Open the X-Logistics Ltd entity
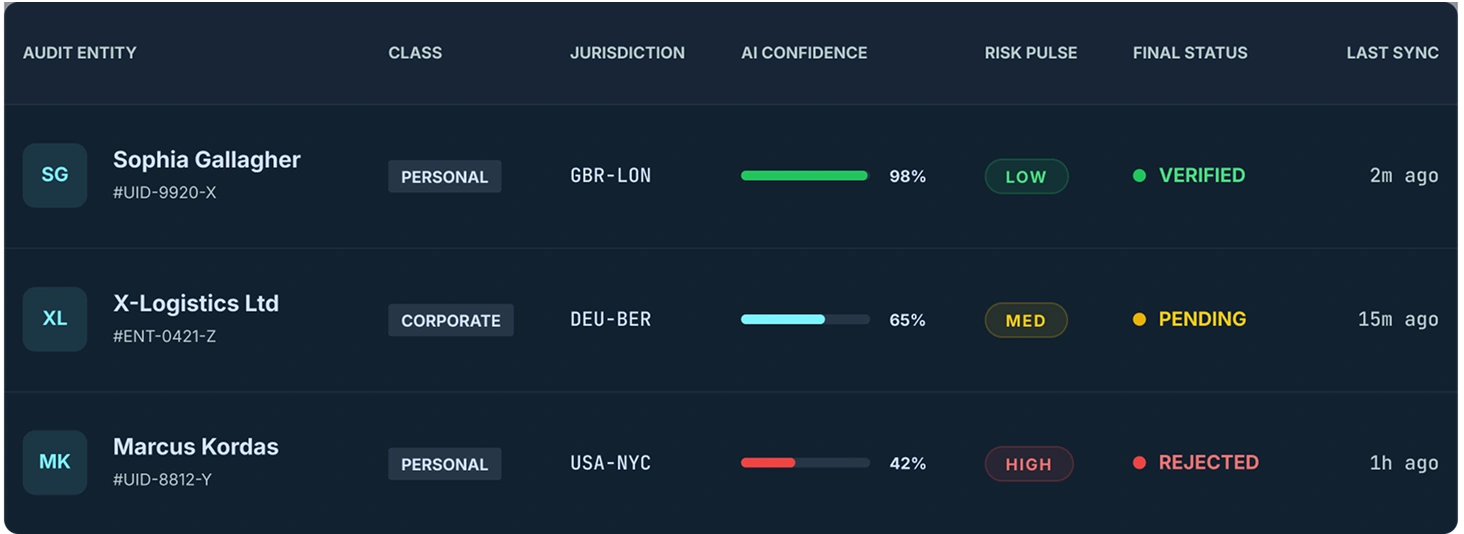The width and height of the screenshot is (1464, 534). point(196,303)
